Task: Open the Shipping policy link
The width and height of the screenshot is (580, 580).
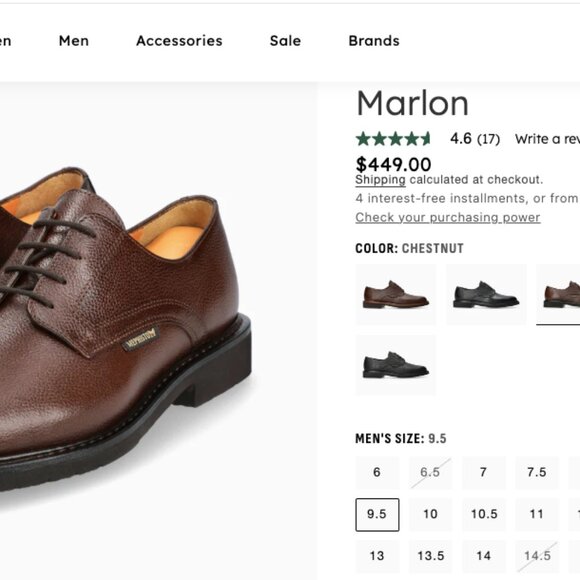Action: pos(380,180)
